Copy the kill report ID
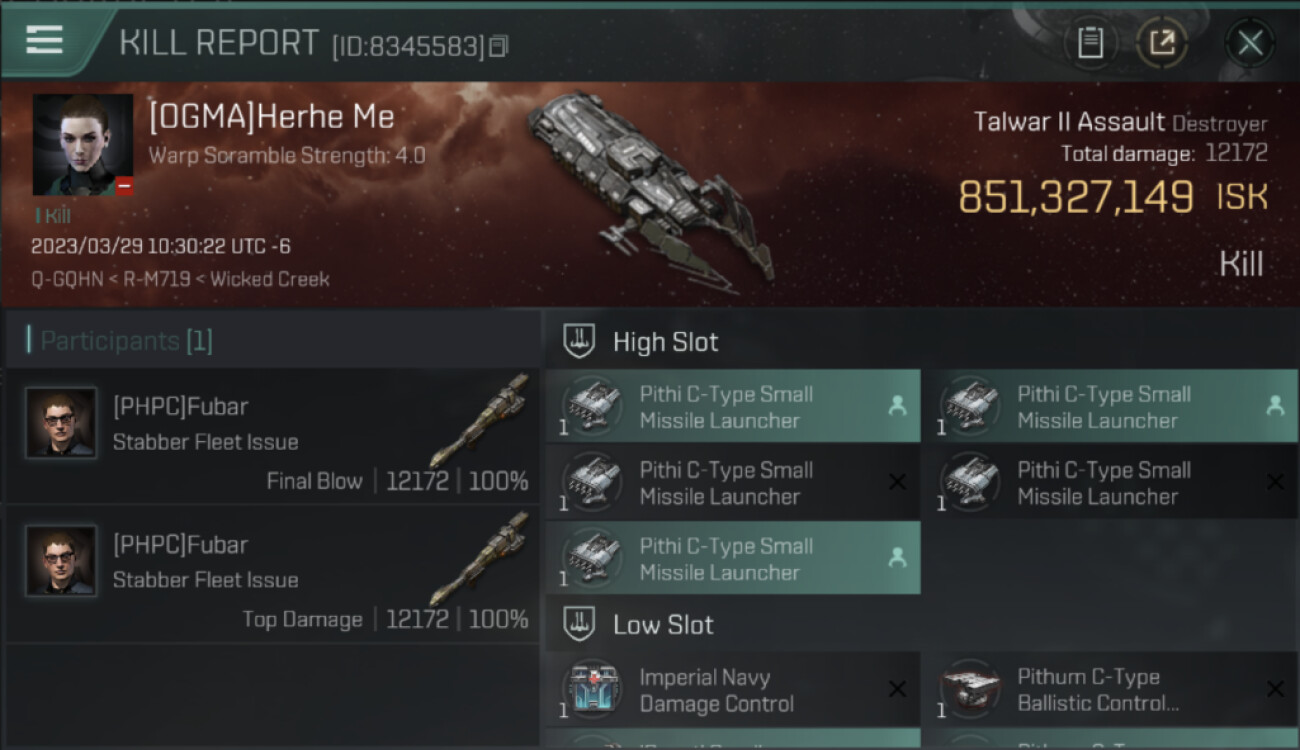 pyautogui.click(x=498, y=46)
